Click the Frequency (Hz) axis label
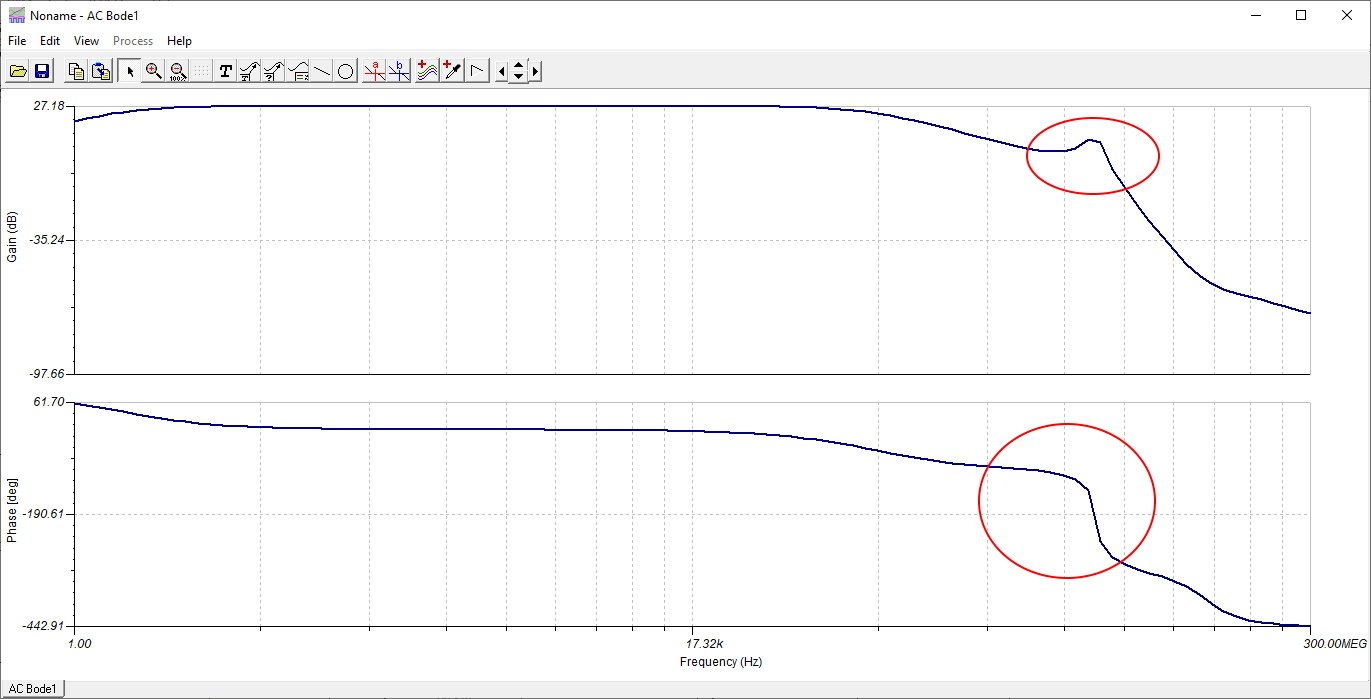The image size is (1371, 699). tap(721, 662)
